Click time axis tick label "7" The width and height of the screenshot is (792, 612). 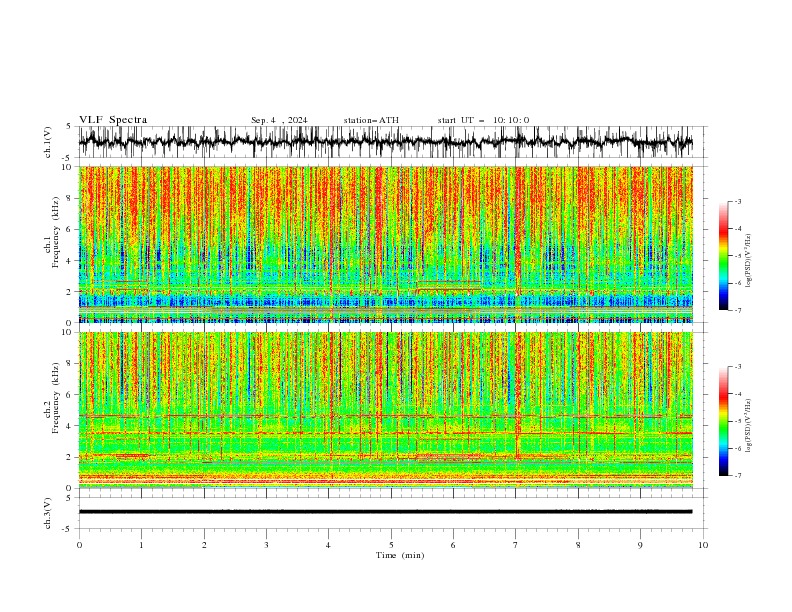coord(516,545)
